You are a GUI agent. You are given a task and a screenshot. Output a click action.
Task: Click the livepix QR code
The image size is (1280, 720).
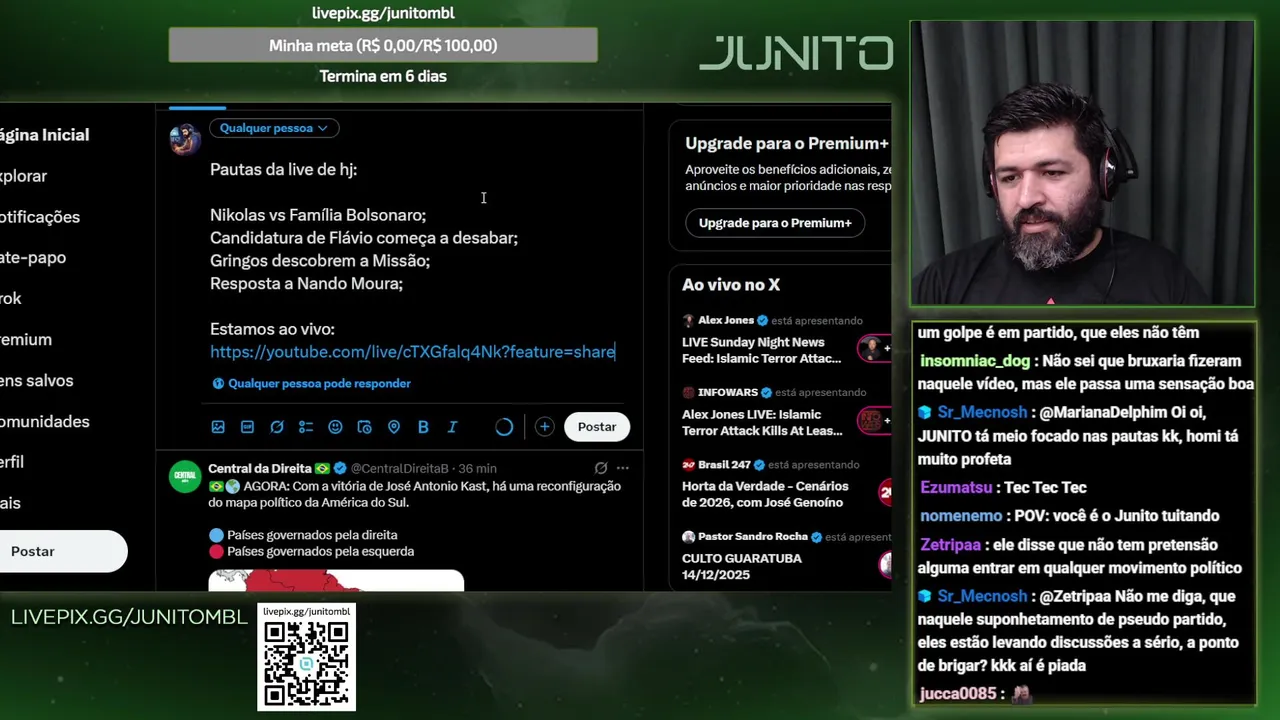(x=307, y=664)
